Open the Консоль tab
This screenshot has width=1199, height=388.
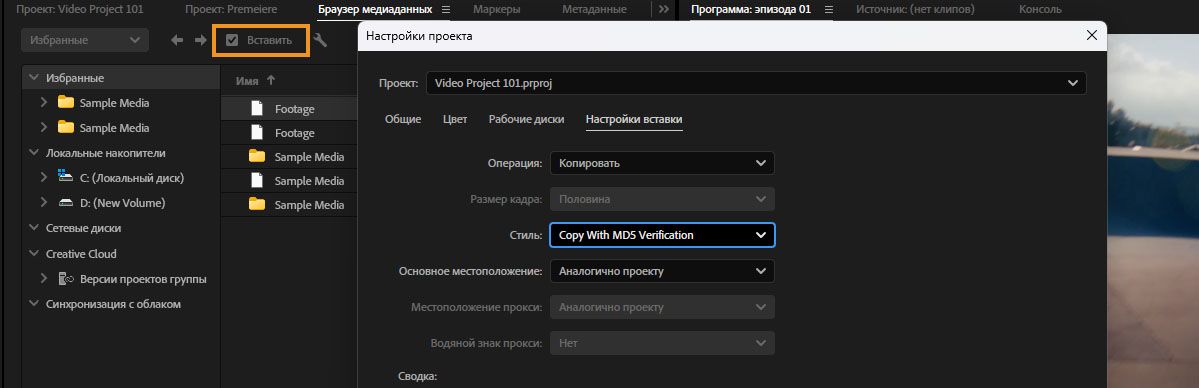[x=1040, y=10]
